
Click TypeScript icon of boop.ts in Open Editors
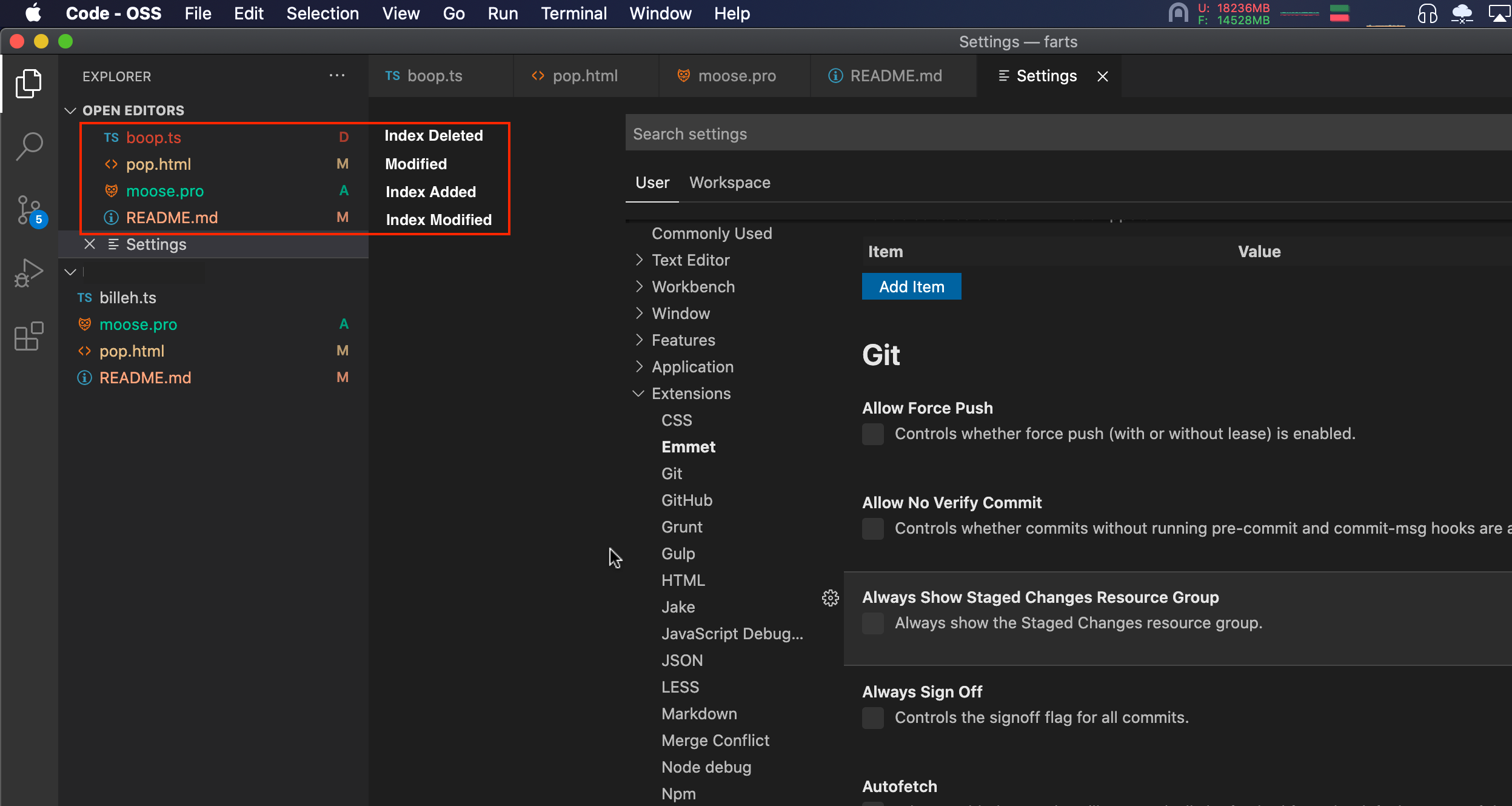tap(111, 138)
